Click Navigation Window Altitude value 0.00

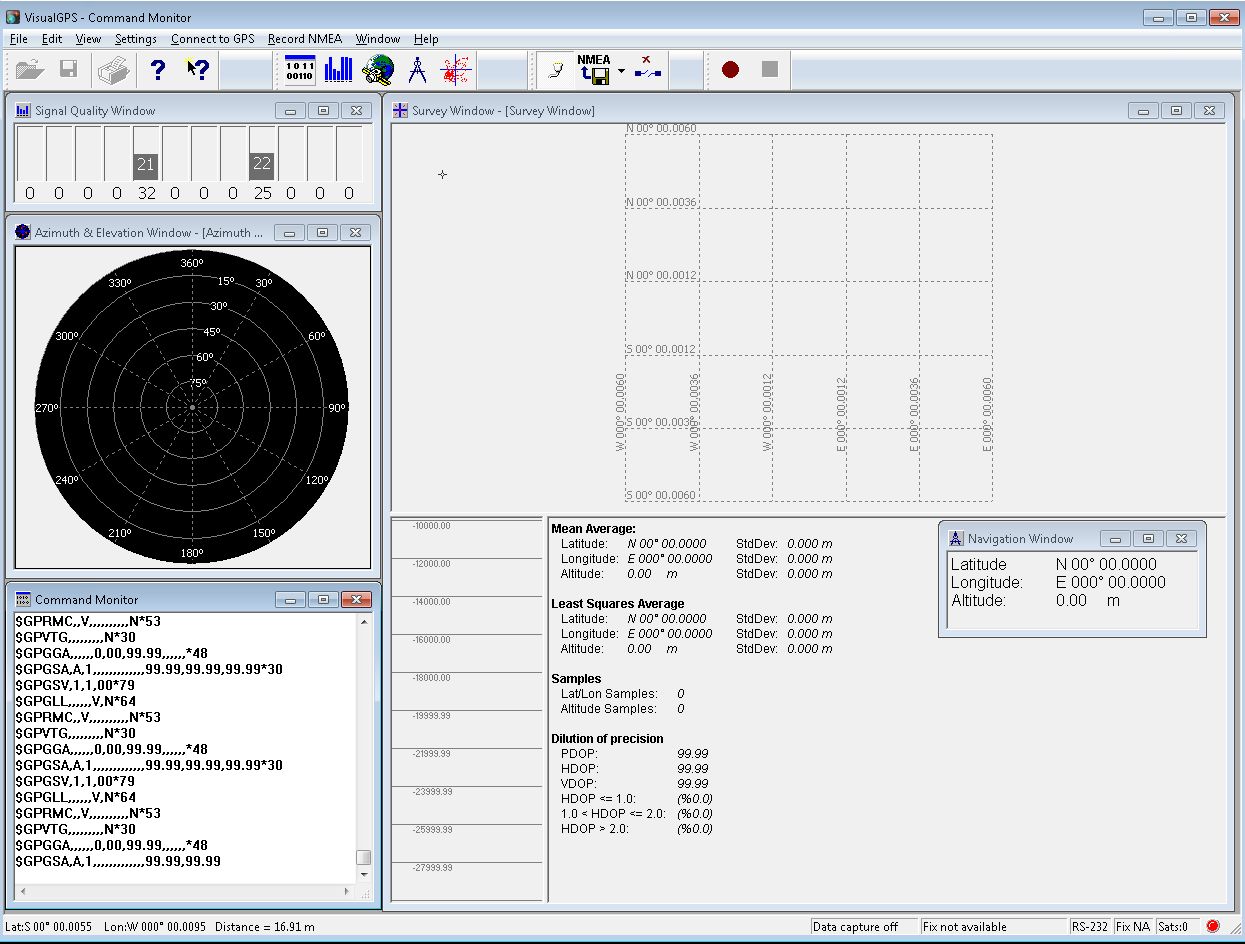click(1071, 600)
